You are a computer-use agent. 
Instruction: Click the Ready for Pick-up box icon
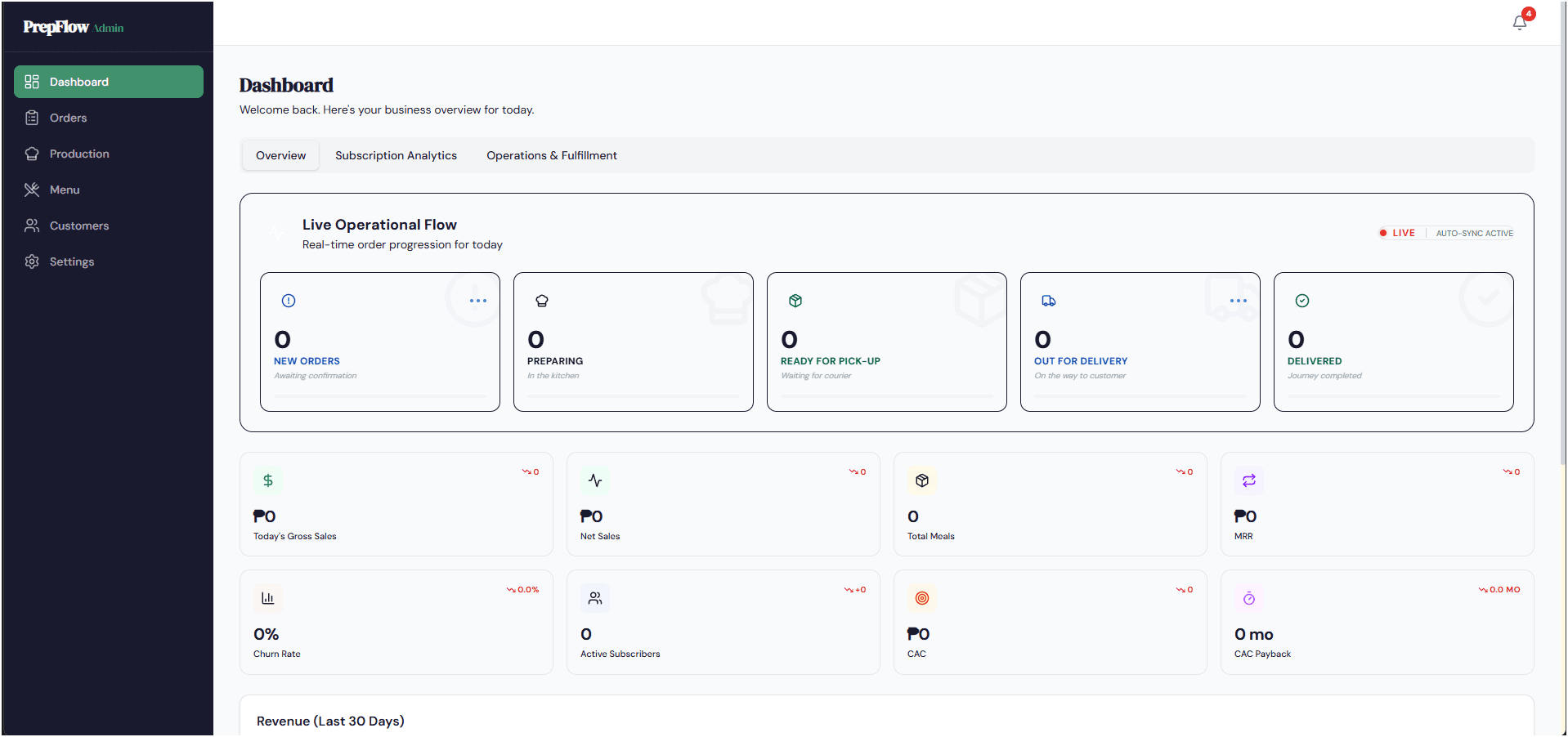point(795,301)
